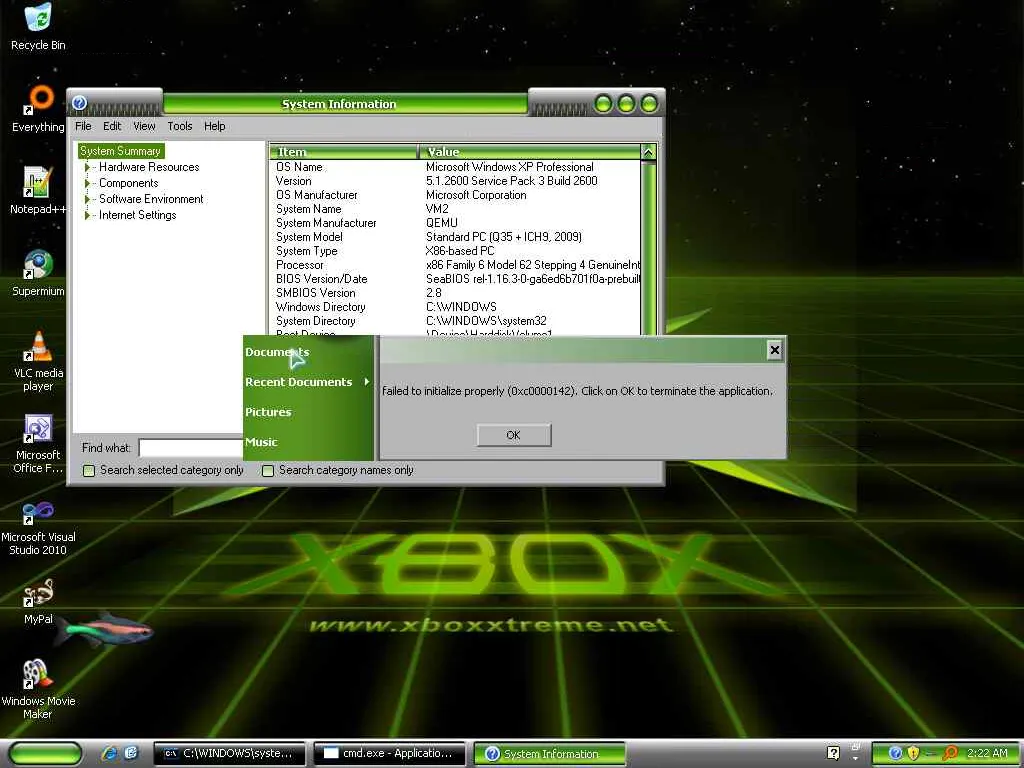Image resolution: width=1024 pixels, height=768 pixels.
Task: Expand Internet Settings tree node
Action: [x=87, y=215]
